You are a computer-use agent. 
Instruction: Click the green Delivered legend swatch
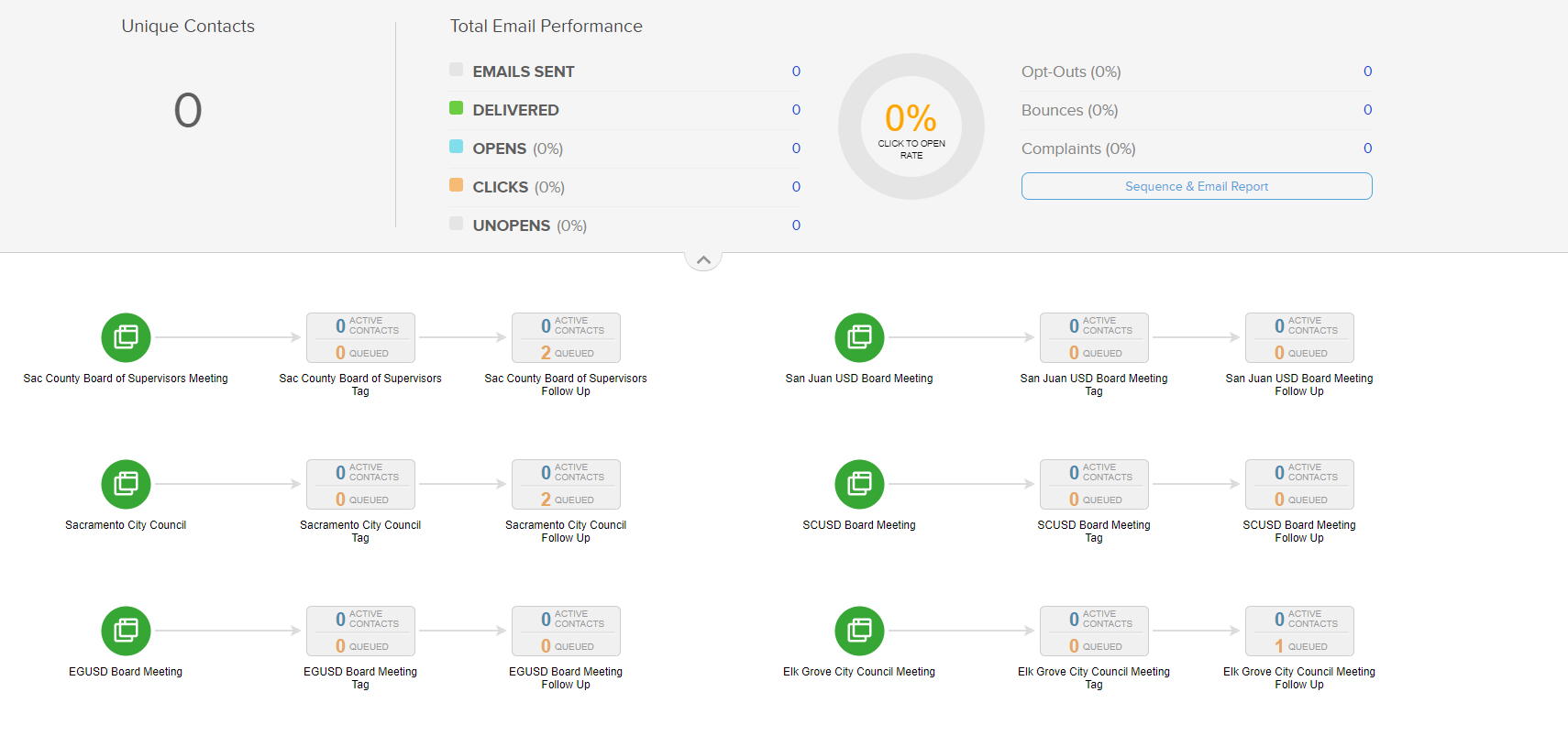pos(456,108)
